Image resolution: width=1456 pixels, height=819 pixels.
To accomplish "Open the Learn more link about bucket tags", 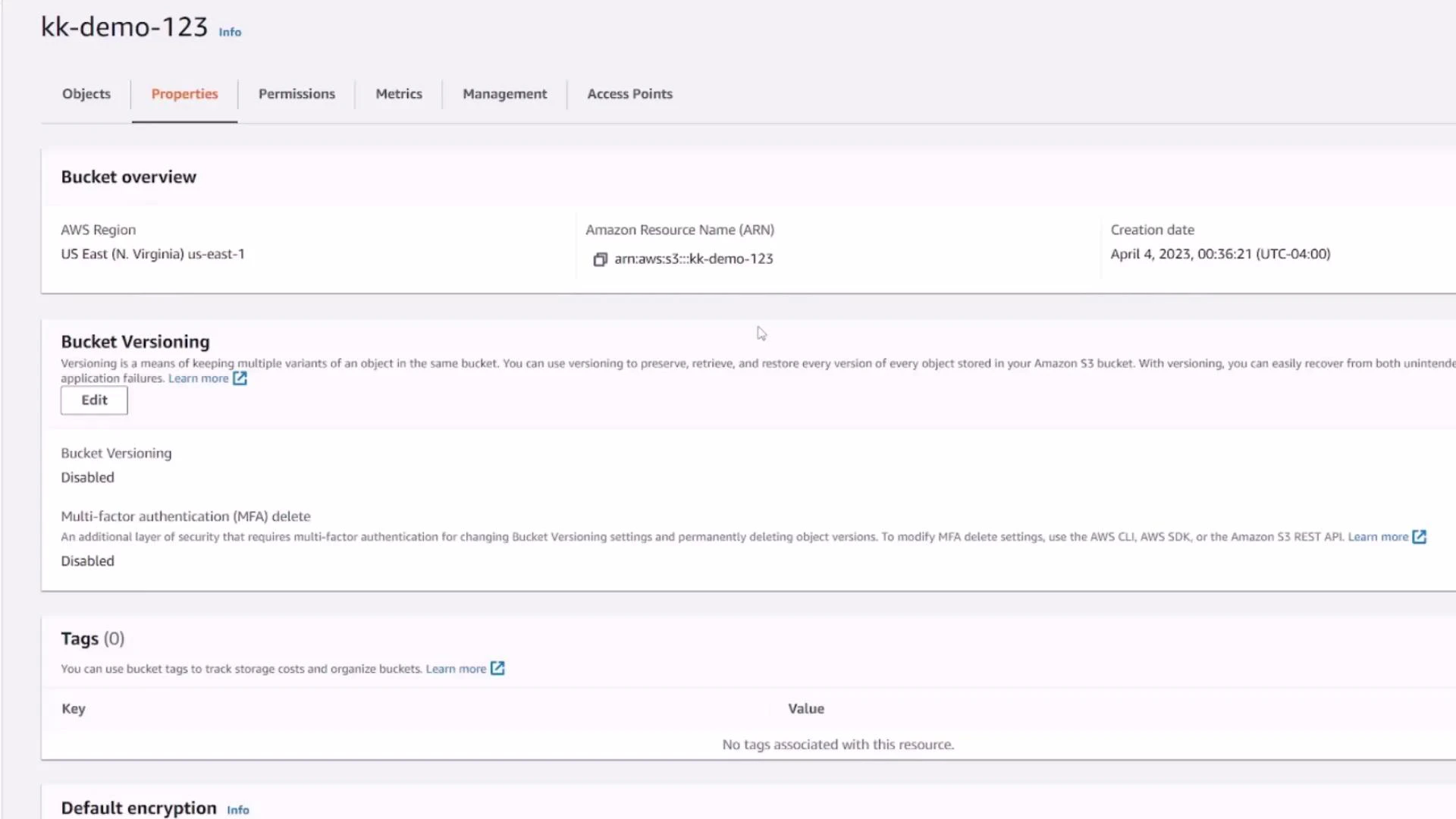I will tap(455, 668).
